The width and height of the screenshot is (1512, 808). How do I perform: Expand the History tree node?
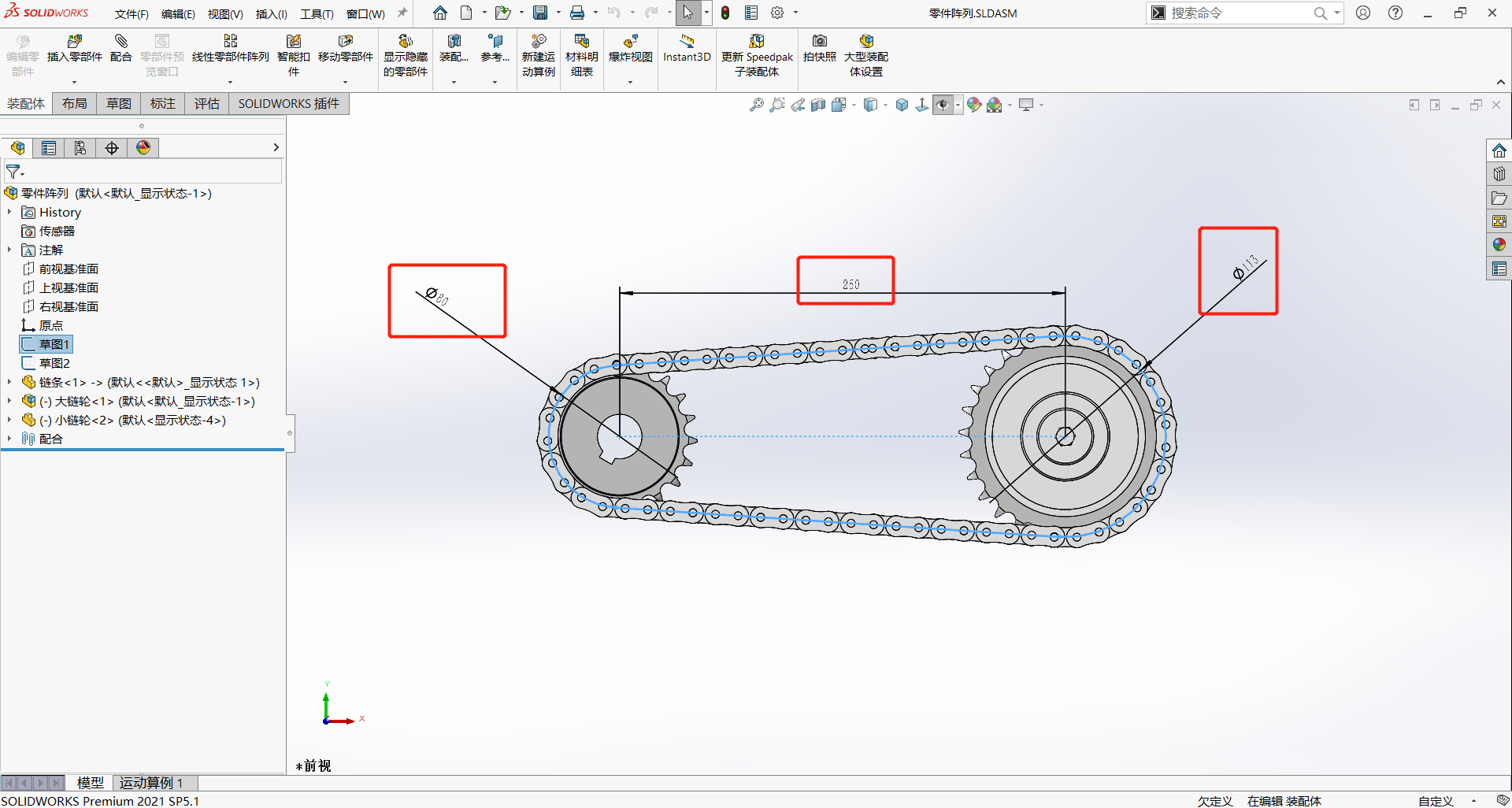[x=9, y=213]
